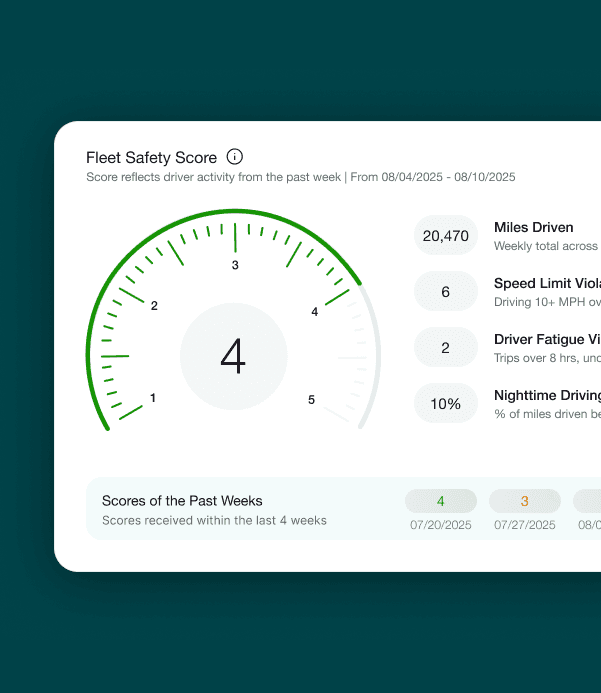Select the score 3 pill for 07/27/2025

(525, 501)
